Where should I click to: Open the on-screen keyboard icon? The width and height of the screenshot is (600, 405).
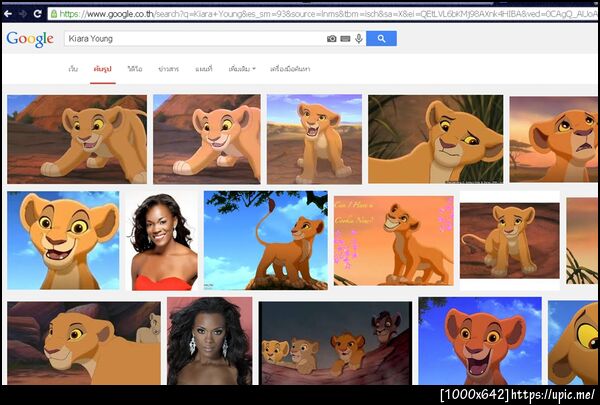coord(345,39)
